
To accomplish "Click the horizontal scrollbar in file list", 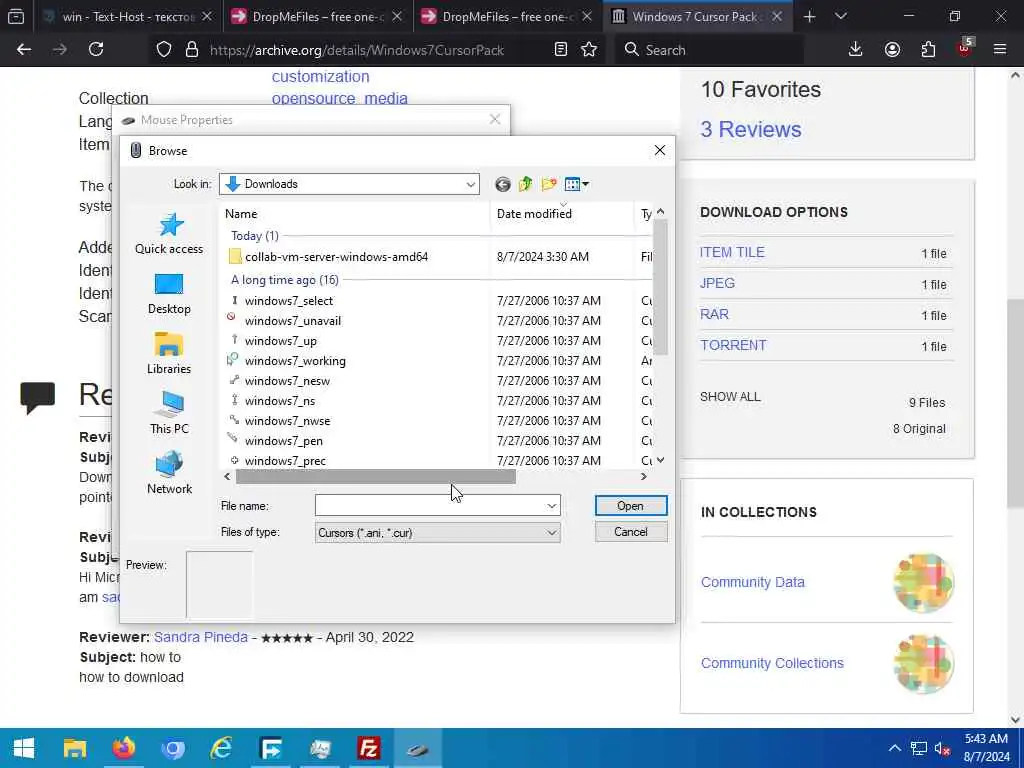I will (x=376, y=477).
